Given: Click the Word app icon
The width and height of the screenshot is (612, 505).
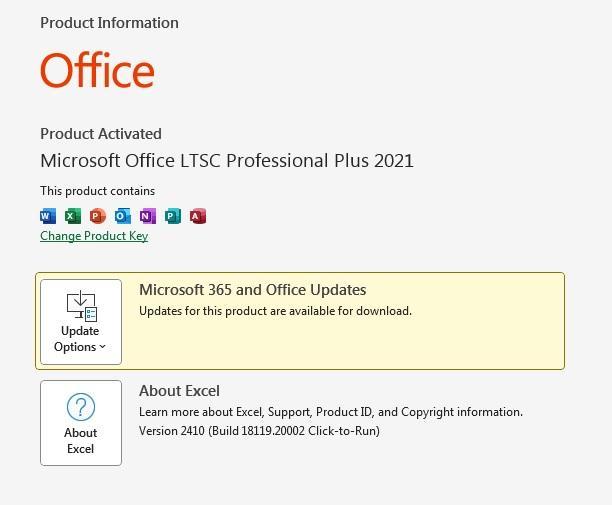Looking at the screenshot, I should (48, 216).
